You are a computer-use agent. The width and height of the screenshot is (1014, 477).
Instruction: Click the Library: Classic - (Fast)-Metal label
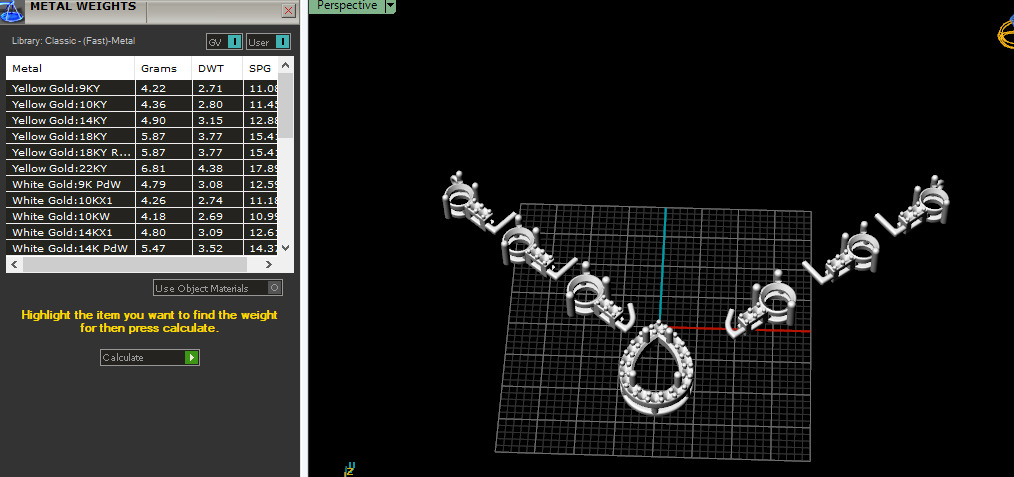pyautogui.click(x=73, y=41)
